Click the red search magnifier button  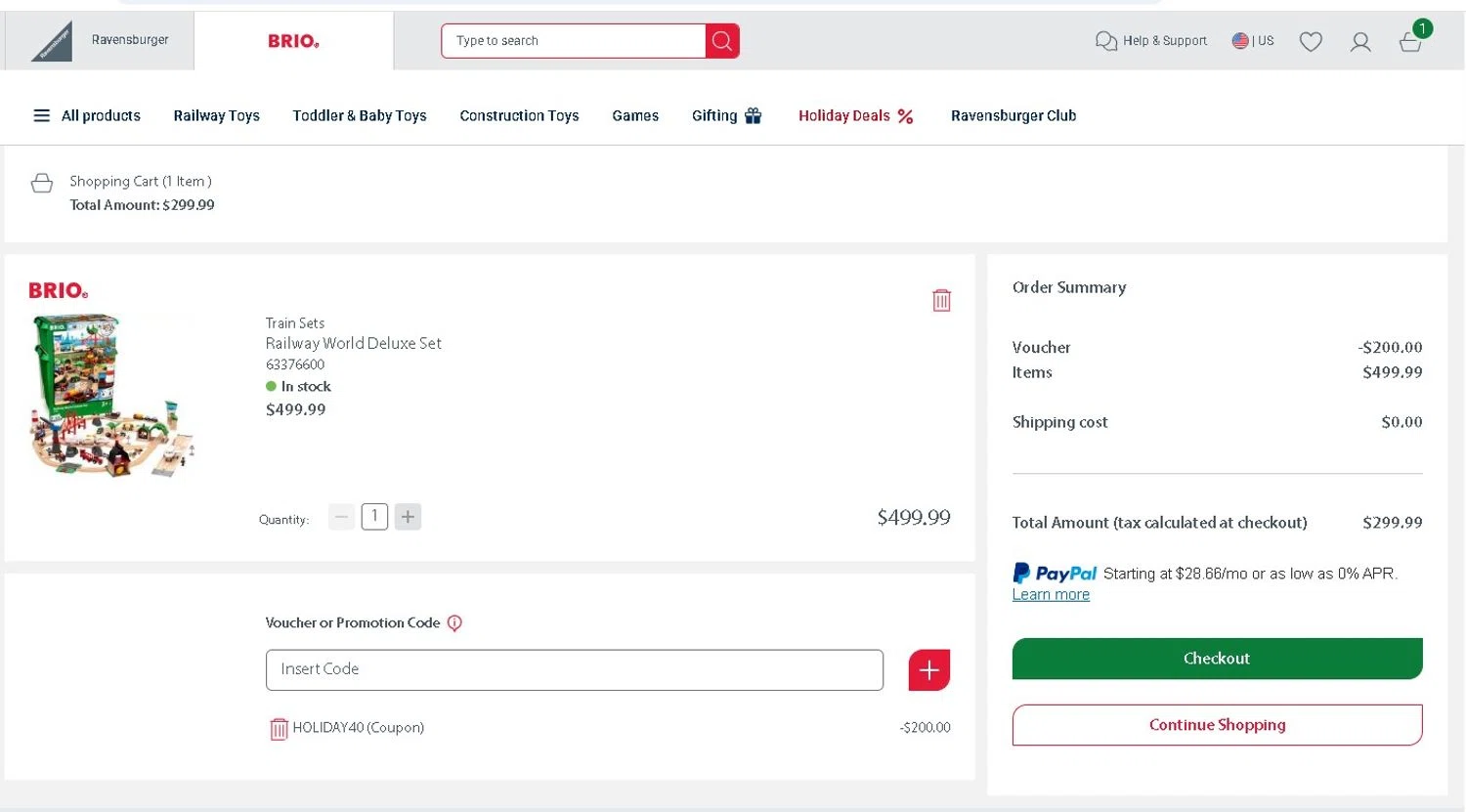pos(722,41)
